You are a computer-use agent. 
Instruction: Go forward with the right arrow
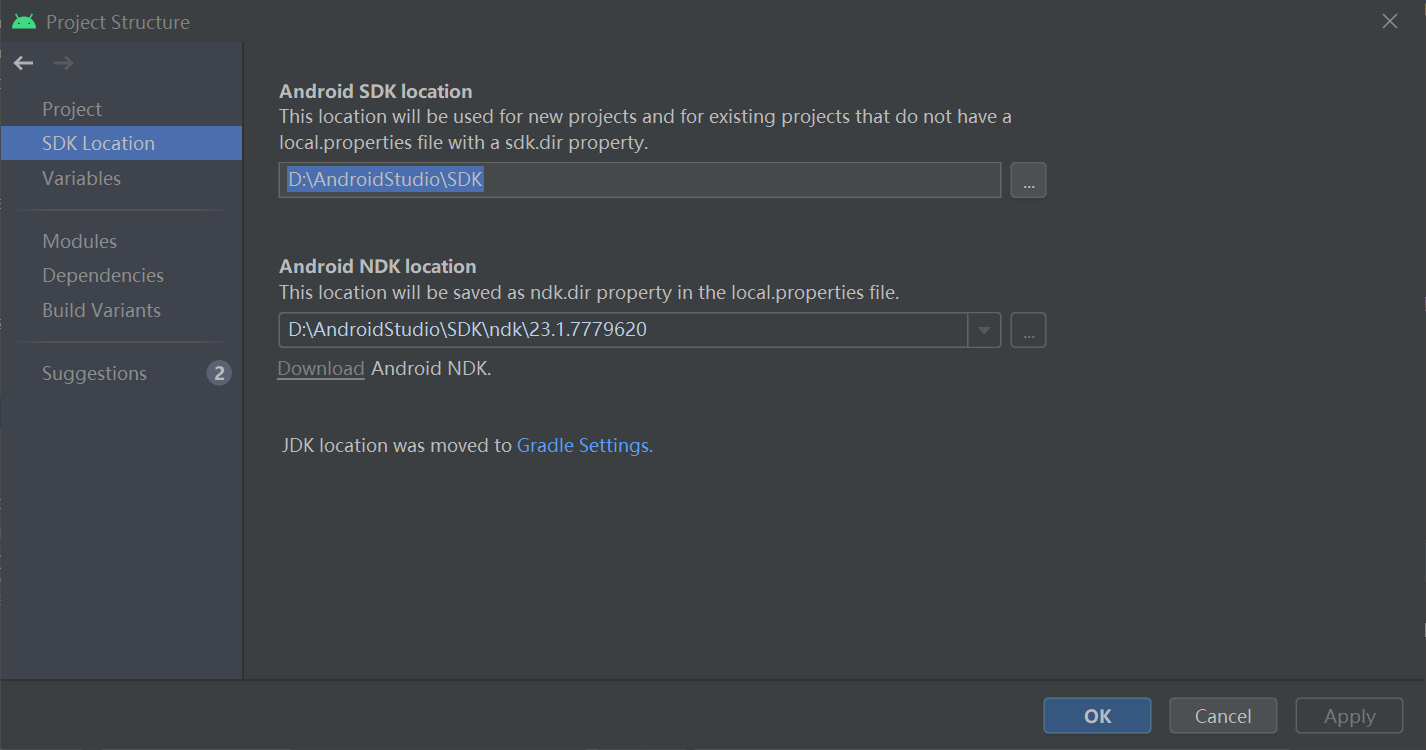point(63,63)
